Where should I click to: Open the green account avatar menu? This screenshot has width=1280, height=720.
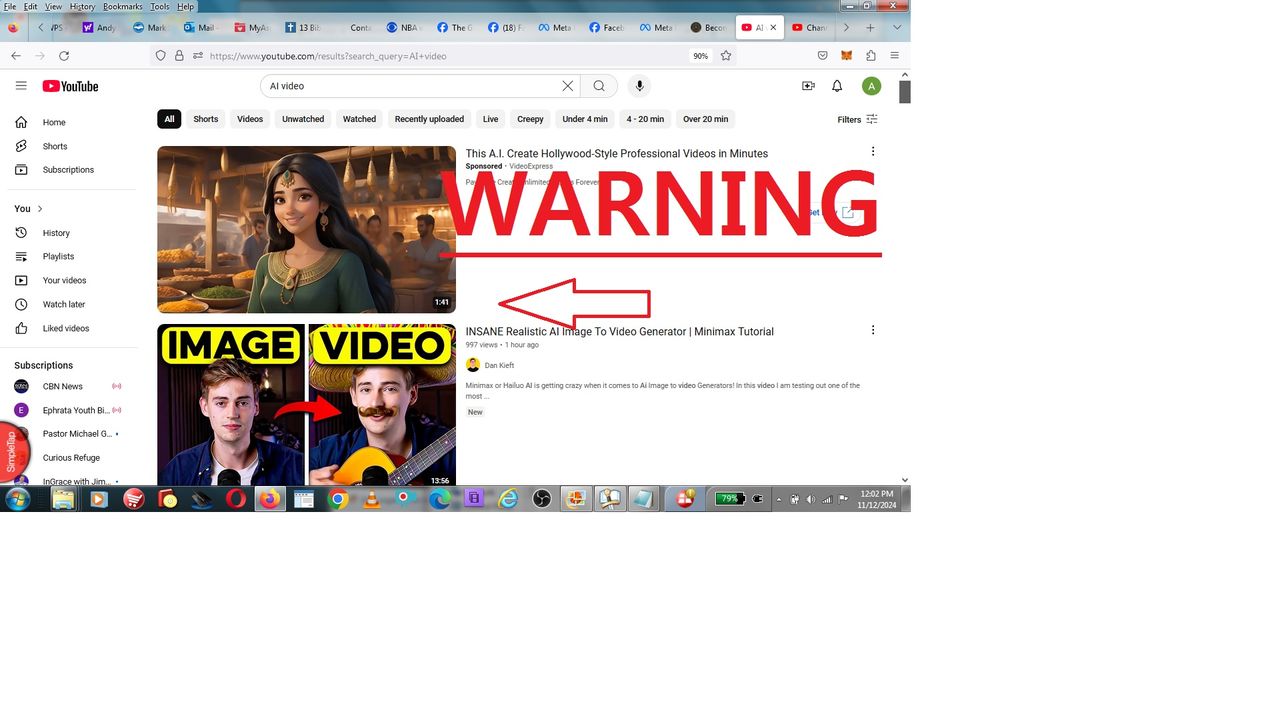[871, 86]
